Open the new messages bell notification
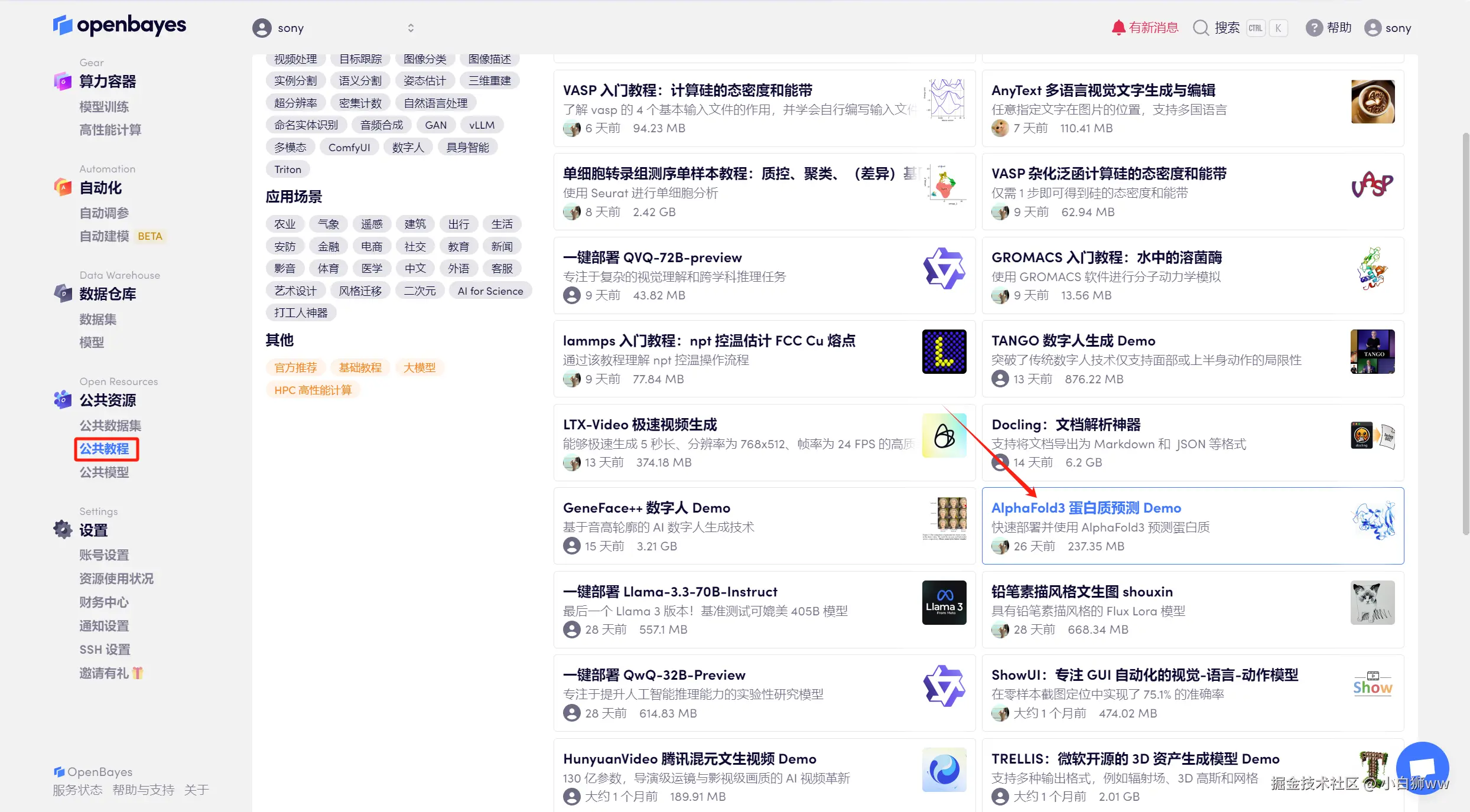 (1118, 28)
